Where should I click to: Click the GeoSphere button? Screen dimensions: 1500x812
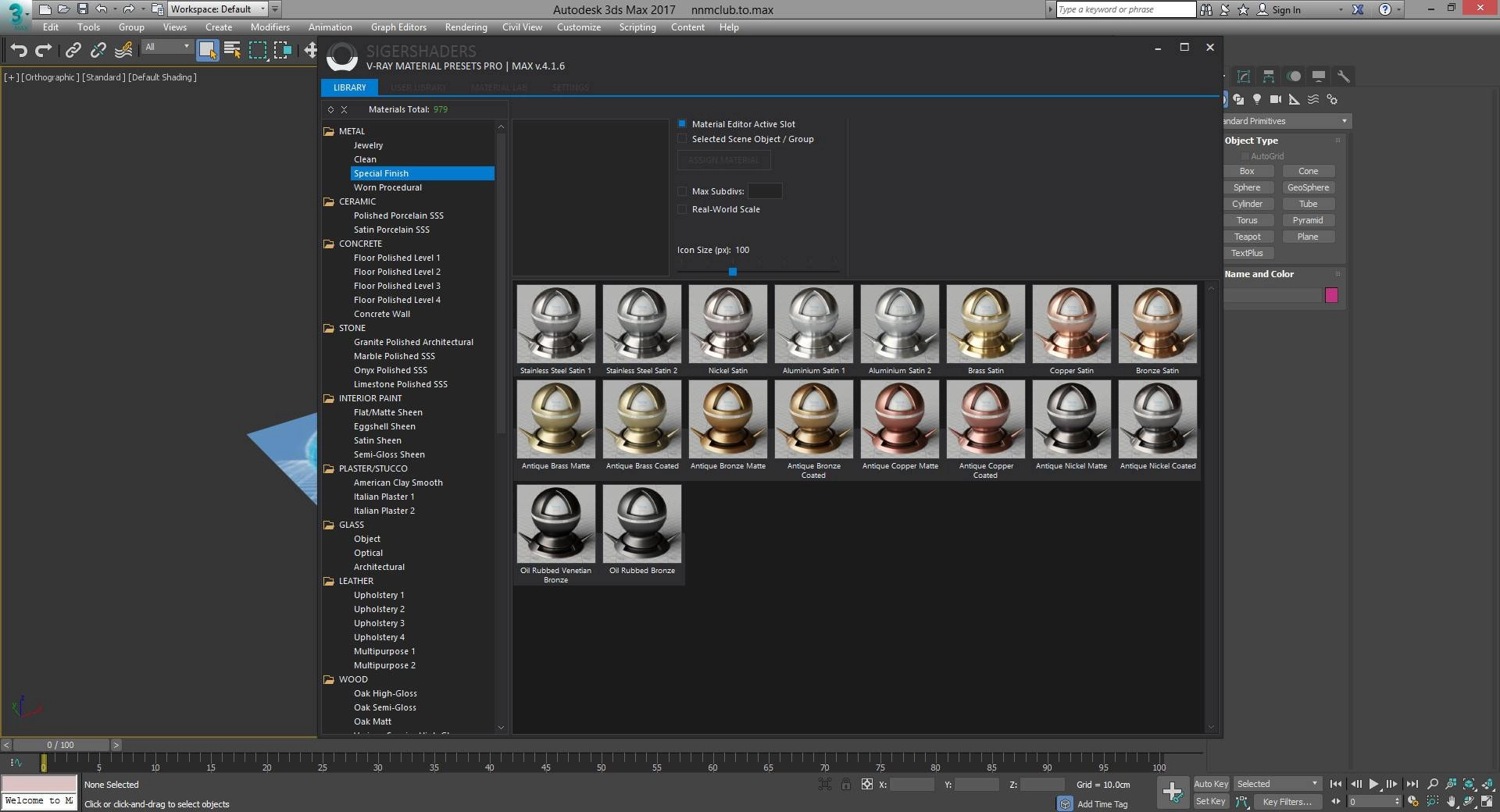pyautogui.click(x=1308, y=187)
